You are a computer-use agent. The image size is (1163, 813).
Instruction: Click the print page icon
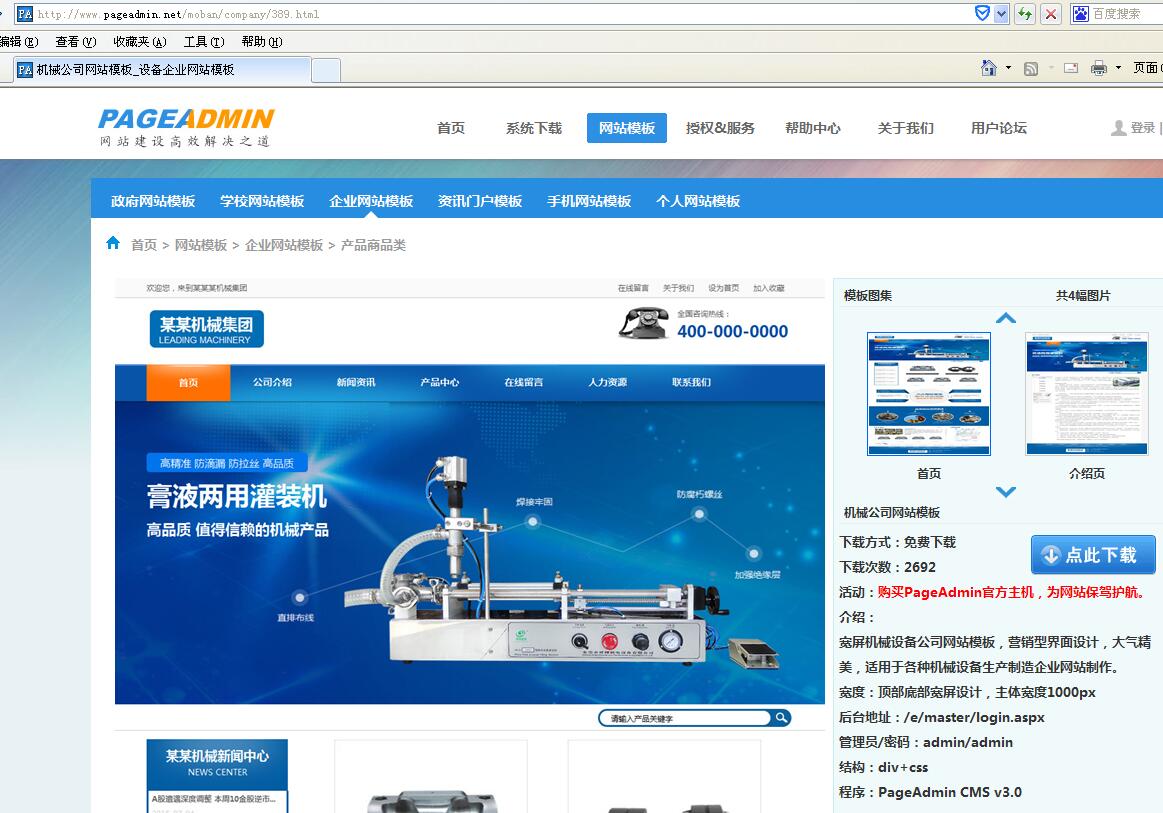(1099, 68)
